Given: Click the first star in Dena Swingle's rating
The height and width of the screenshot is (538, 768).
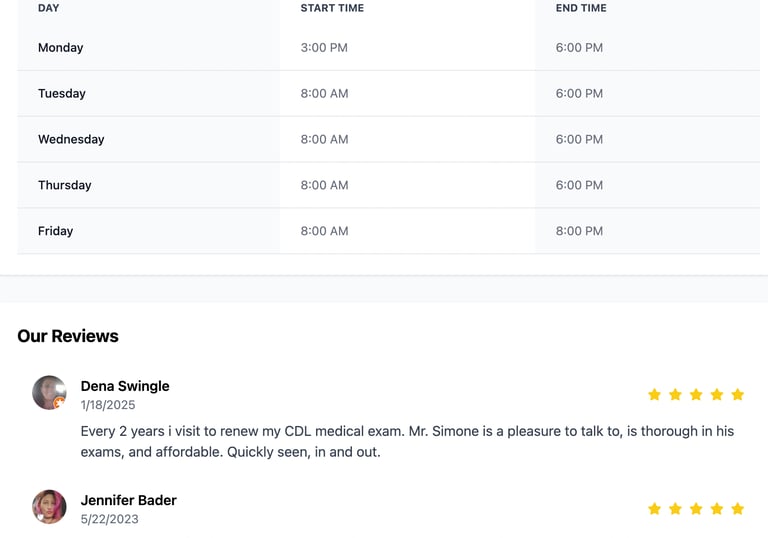Looking at the screenshot, I should tap(654, 395).
